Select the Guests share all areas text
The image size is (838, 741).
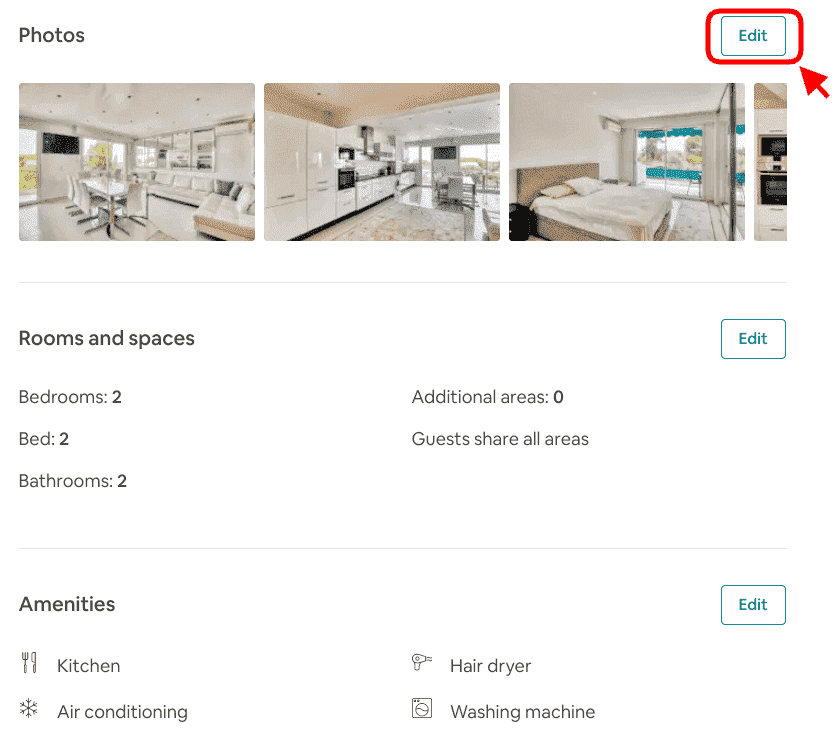click(x=500, y=438)
